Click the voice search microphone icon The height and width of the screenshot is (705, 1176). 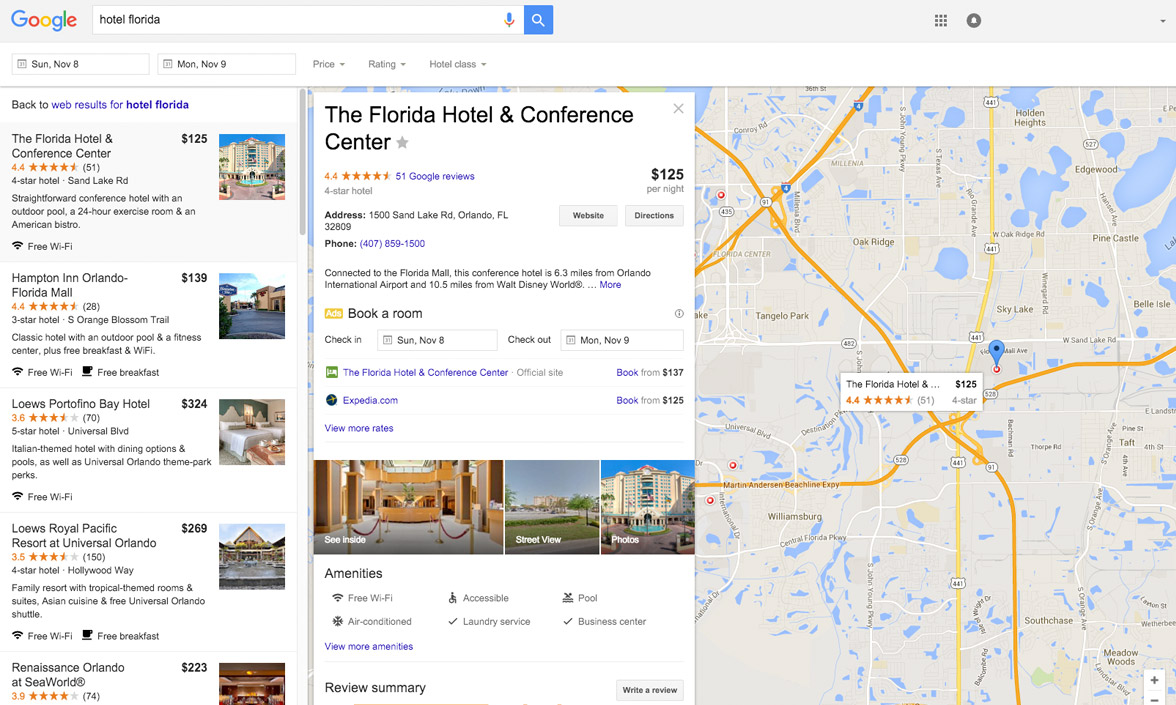tap(509, 20)
